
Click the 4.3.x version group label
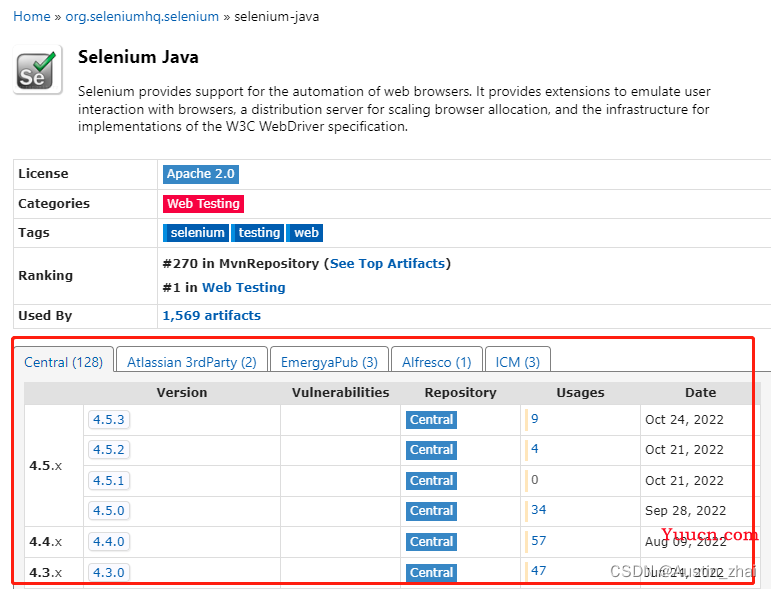coord(46,573)
